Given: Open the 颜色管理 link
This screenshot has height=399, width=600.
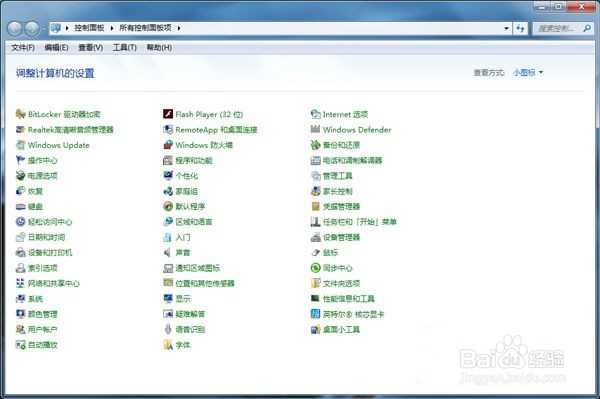Looking at the screenshot, I should click(42, 314).
